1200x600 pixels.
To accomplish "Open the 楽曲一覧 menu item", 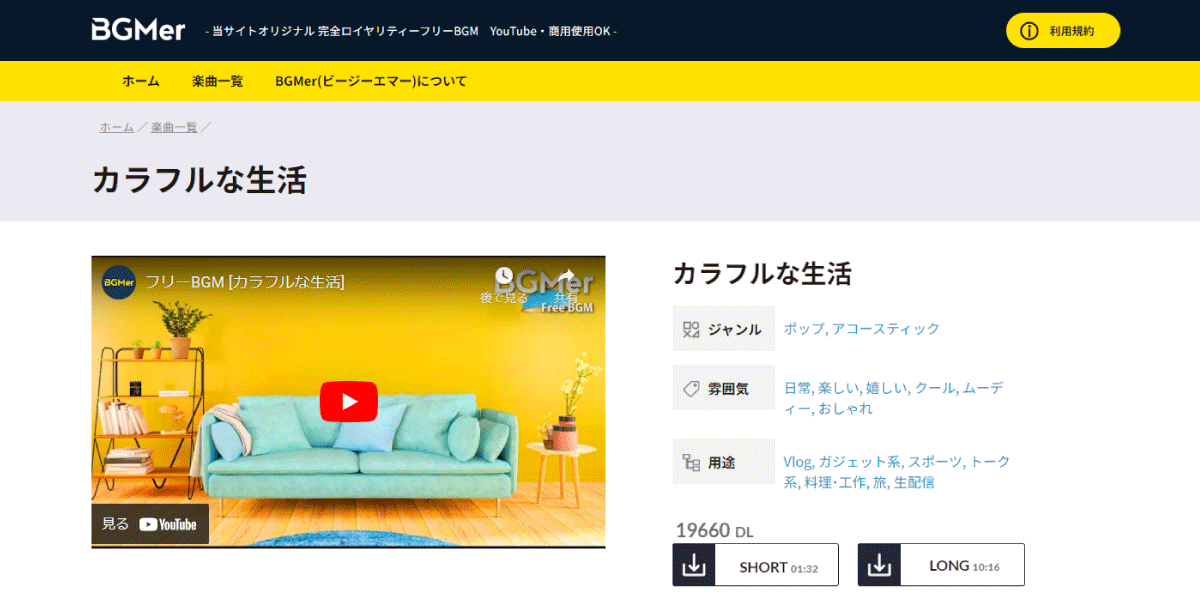I will point(217,81).
